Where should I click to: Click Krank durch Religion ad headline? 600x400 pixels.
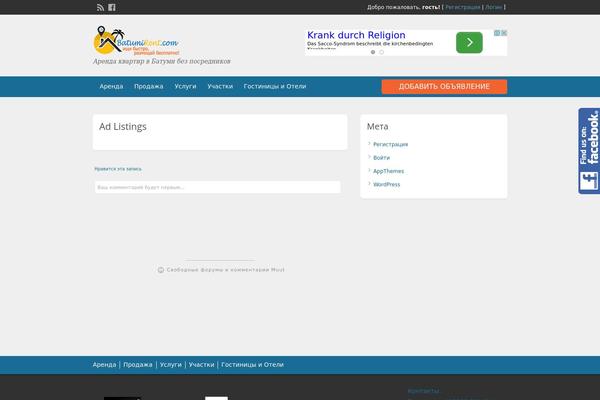pyautogui.click(x=356, y=35)
